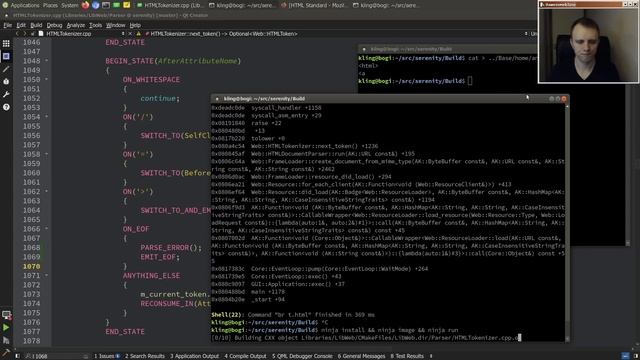Viewport: 640px width, 360px height.
Task: Maximize the front terminal window
Action: point(558,99)
